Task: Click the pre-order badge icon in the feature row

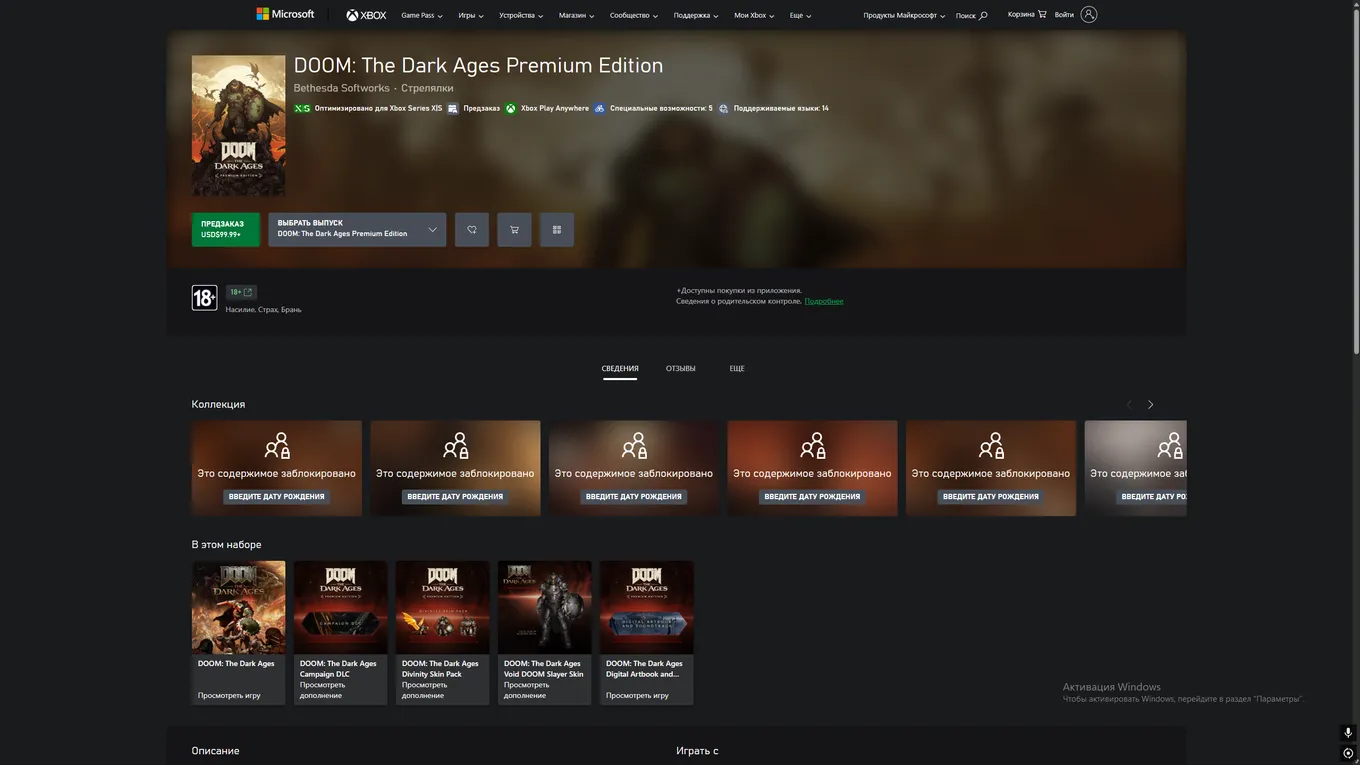Action: (x=453, y=108)
